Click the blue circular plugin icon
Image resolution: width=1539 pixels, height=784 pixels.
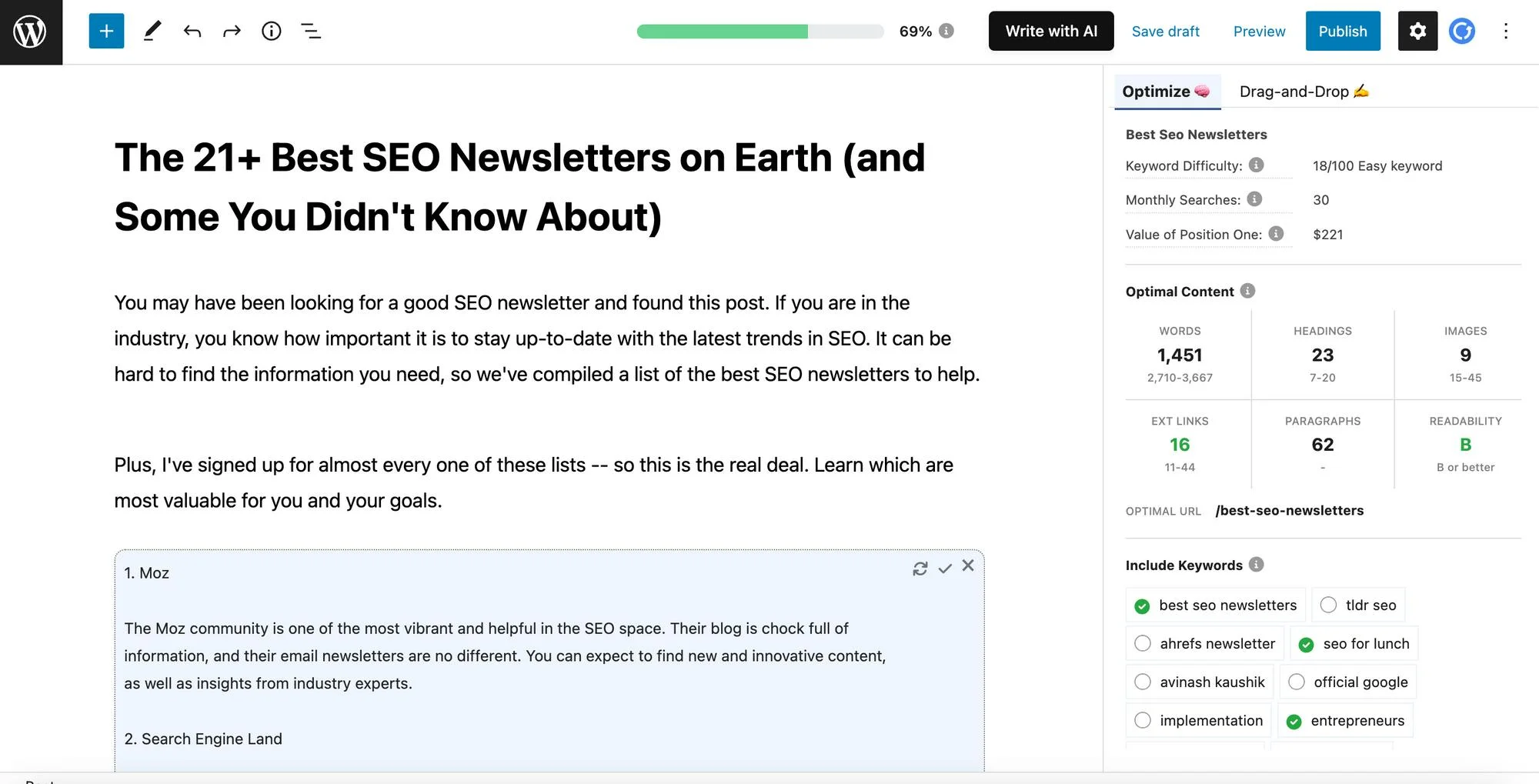1462,32
